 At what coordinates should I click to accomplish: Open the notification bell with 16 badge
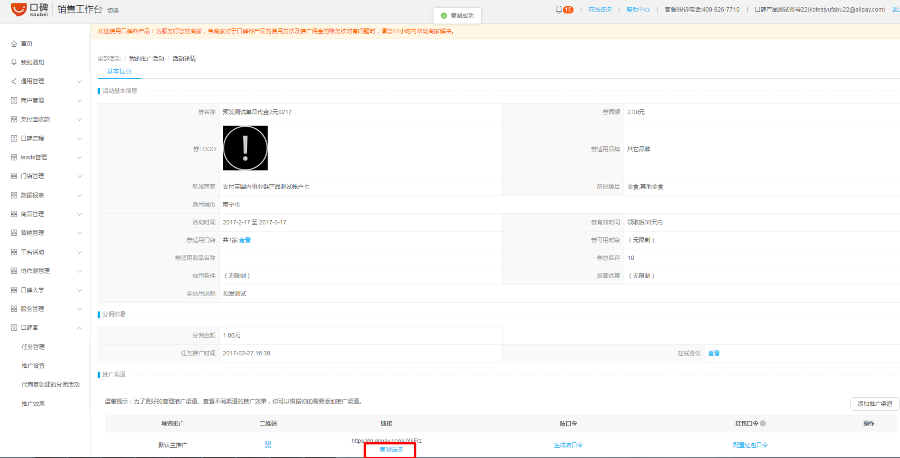coord(564,10)
